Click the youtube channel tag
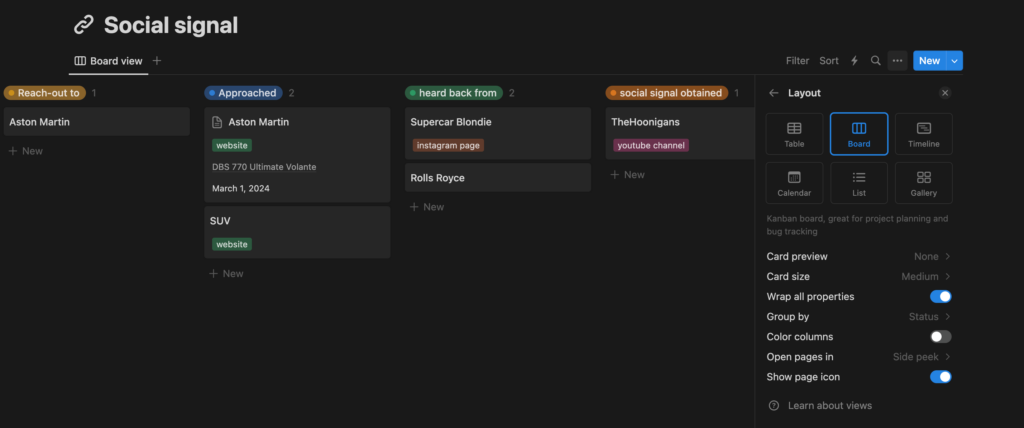Screen dimensions: 1024x428 point(650,146)
